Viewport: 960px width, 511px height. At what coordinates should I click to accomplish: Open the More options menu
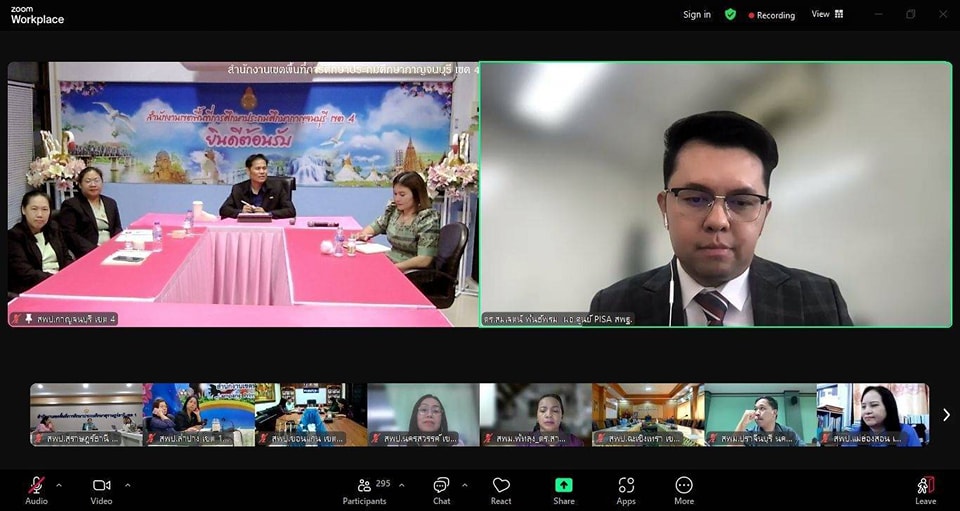tap(684, 491)
